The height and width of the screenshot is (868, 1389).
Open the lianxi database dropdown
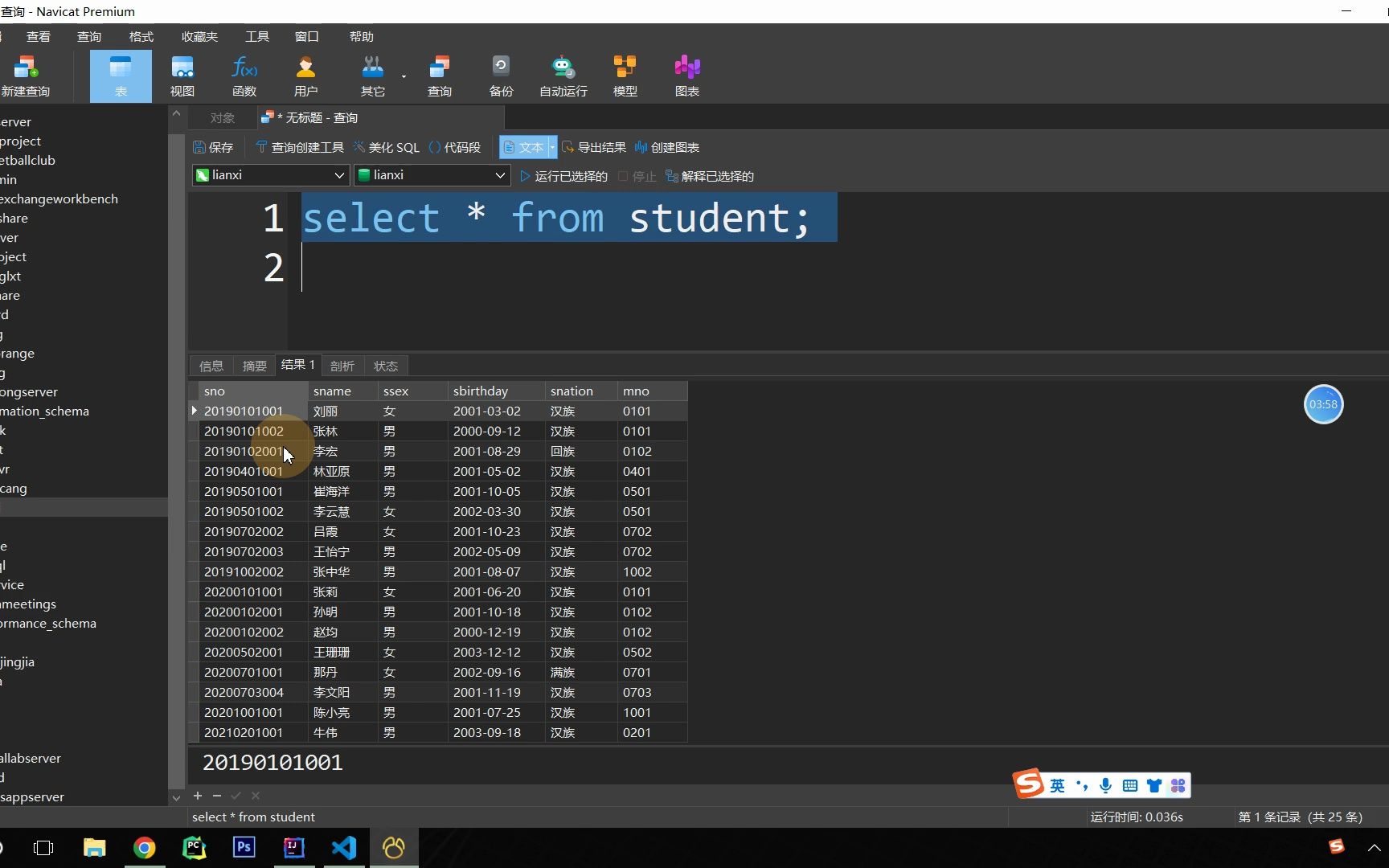432,174
